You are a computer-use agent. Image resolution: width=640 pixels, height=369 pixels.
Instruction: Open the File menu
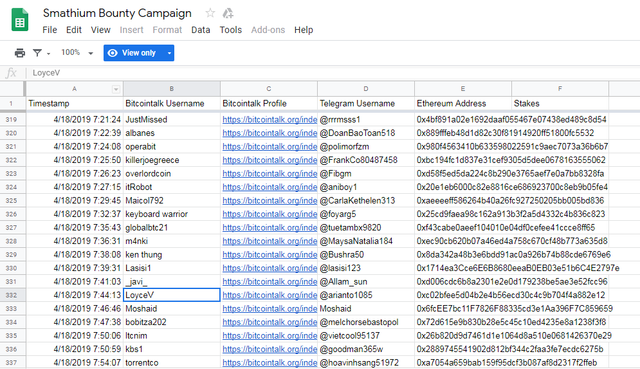pyautogui.click(x=49, y=30)
